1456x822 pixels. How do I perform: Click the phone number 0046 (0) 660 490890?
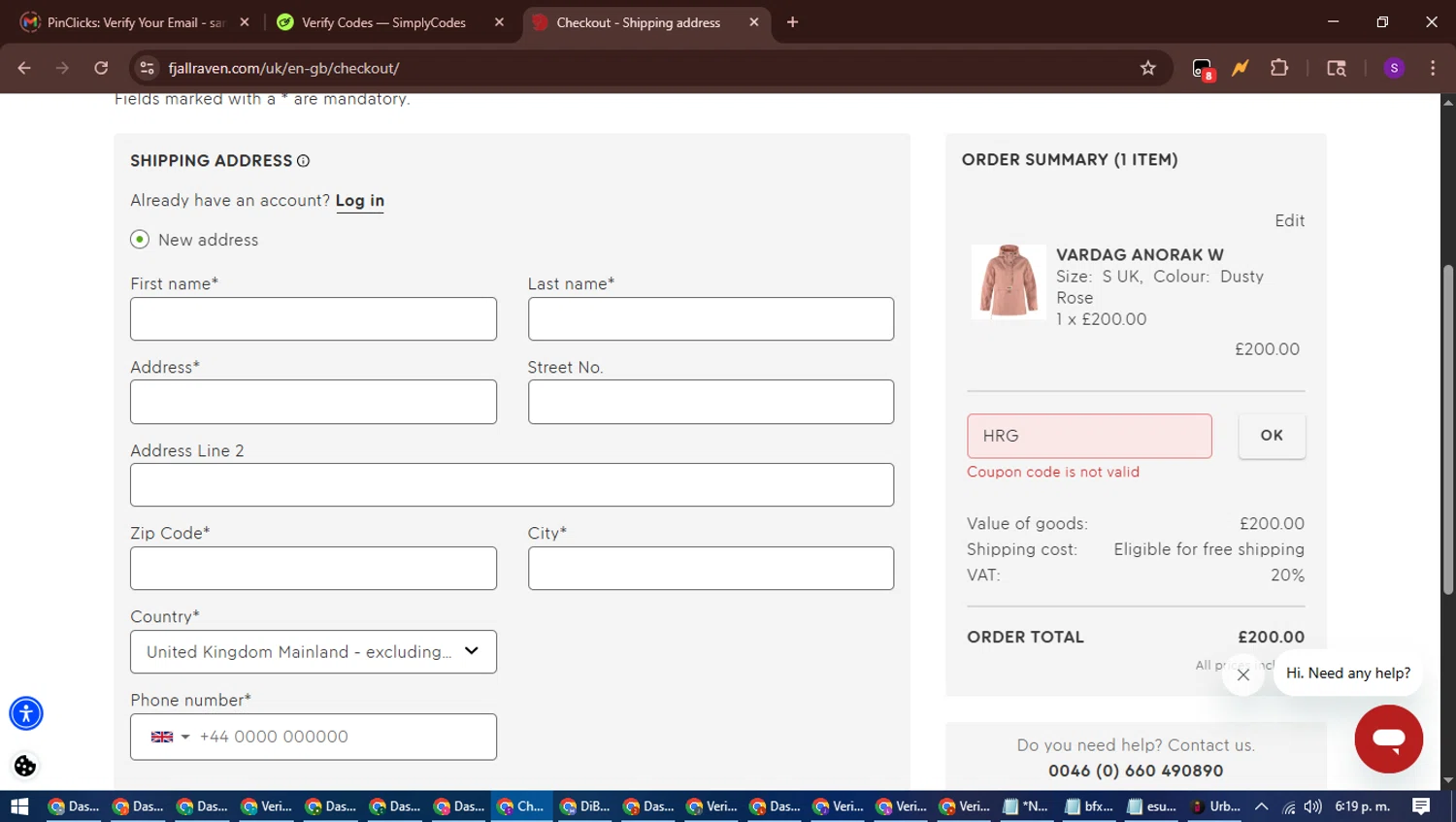(x=1136, y=771)
